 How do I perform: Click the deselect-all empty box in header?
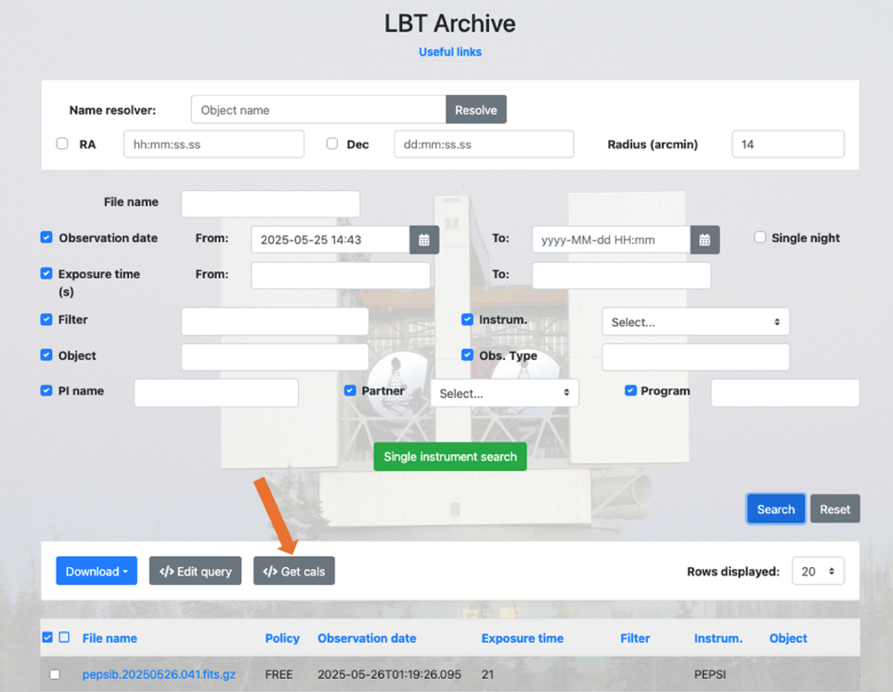point(64,638)
